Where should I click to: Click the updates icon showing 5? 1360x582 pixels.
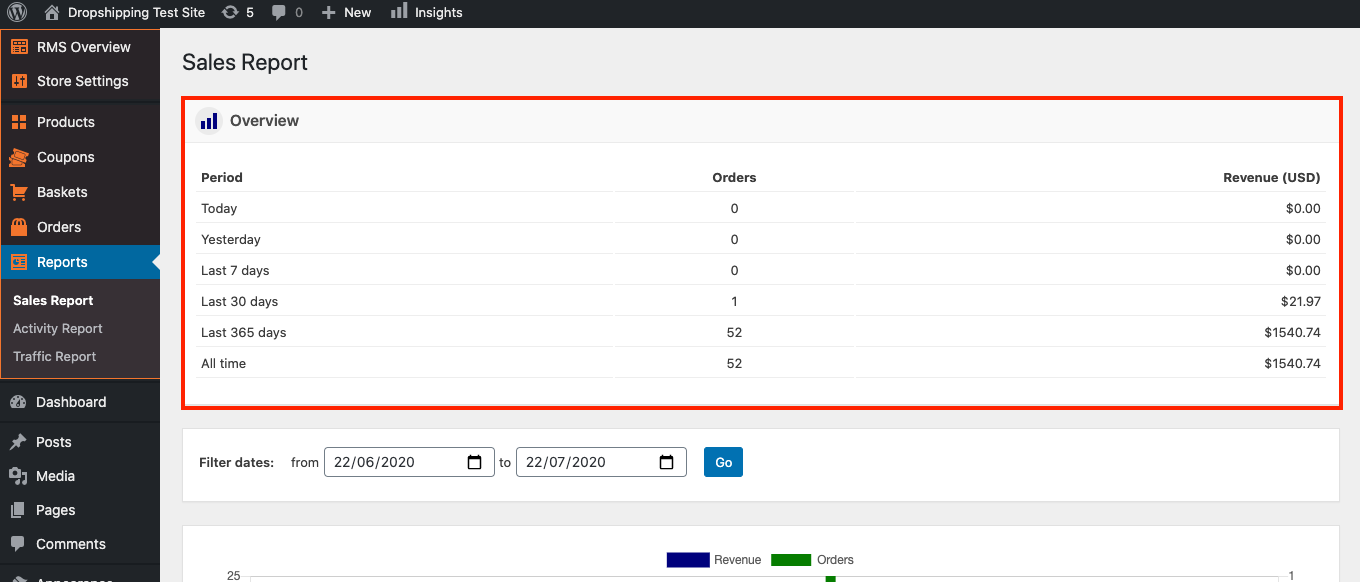(230, 13)
